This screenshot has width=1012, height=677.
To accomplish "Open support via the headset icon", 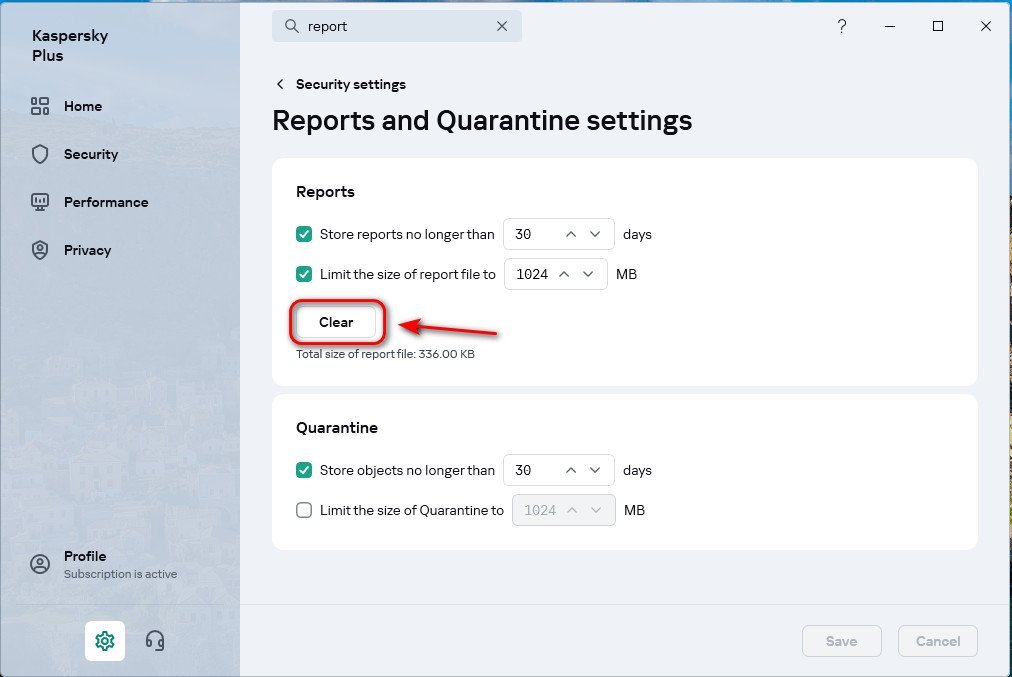I will 155,641.
